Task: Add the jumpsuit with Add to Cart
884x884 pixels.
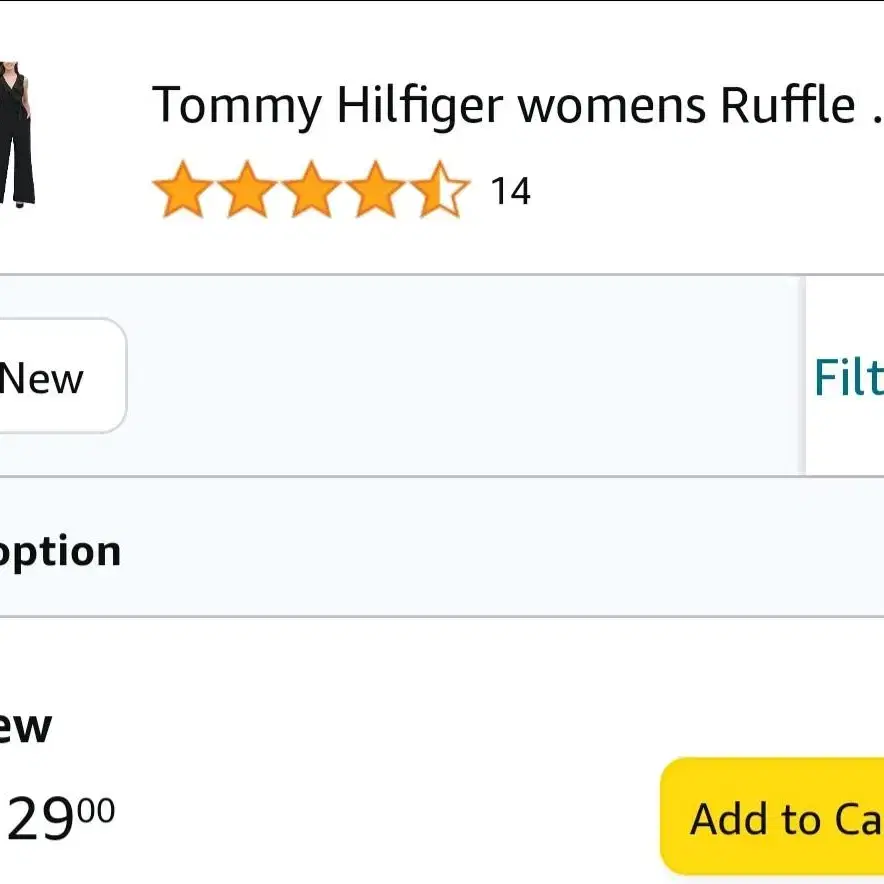Action: pos(772,817)
